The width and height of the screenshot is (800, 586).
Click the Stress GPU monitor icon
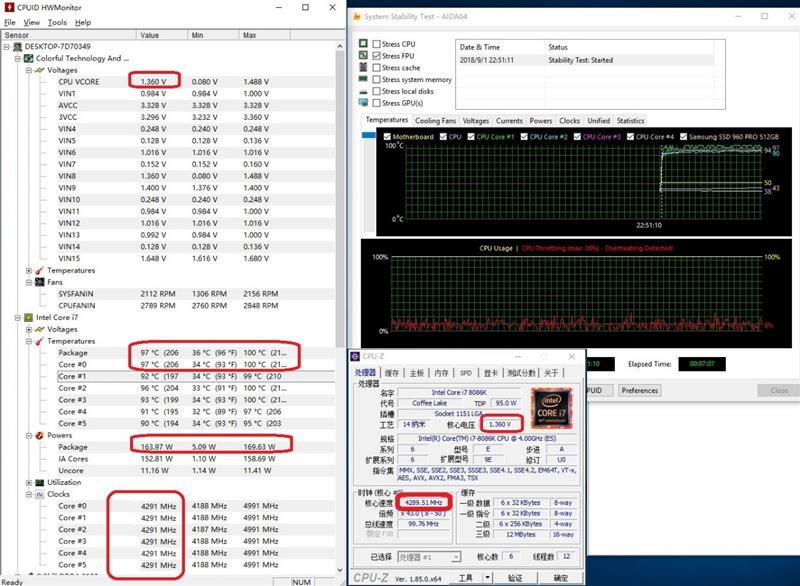[x=363, y=103]
